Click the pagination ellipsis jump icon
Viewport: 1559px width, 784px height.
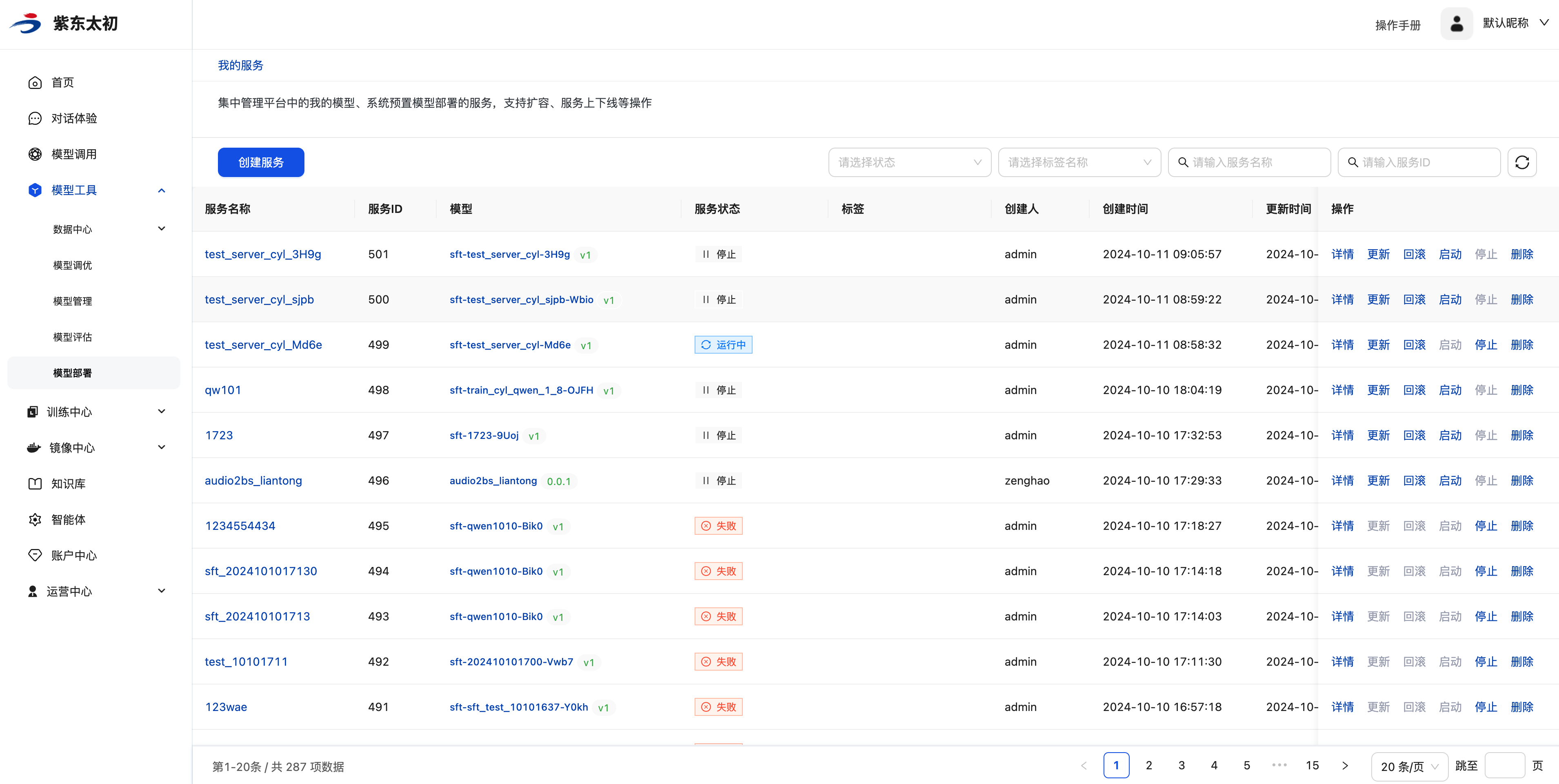pyautogui.click(x=1279, y=765)
